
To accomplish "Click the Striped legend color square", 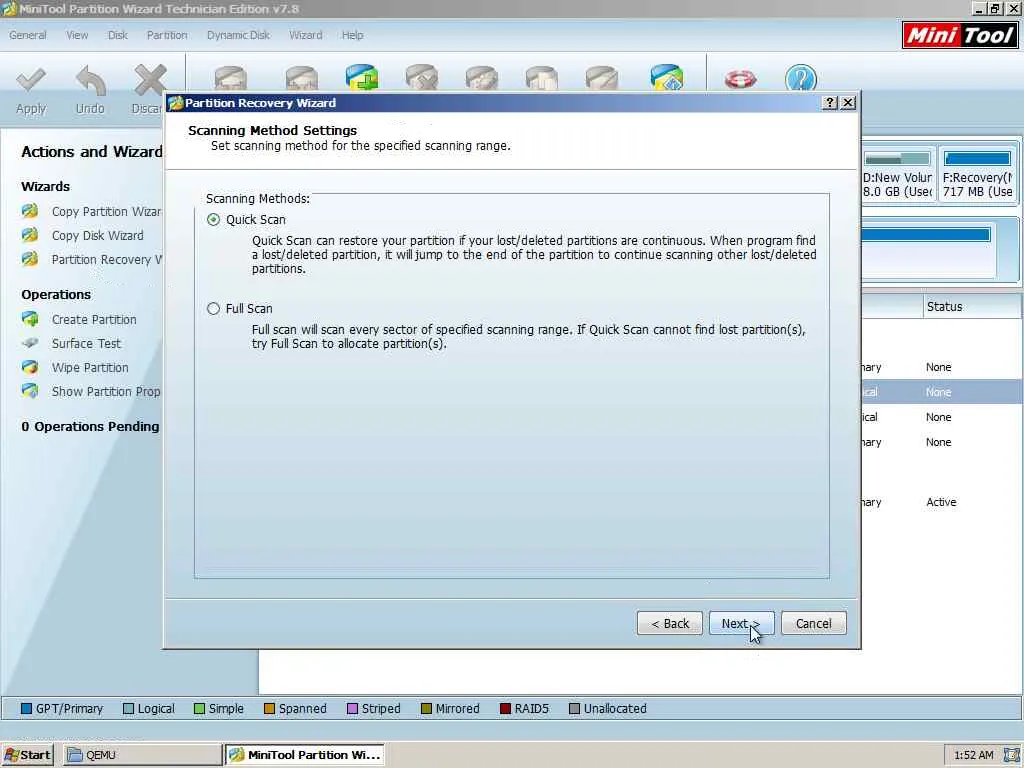I will 352,709.
